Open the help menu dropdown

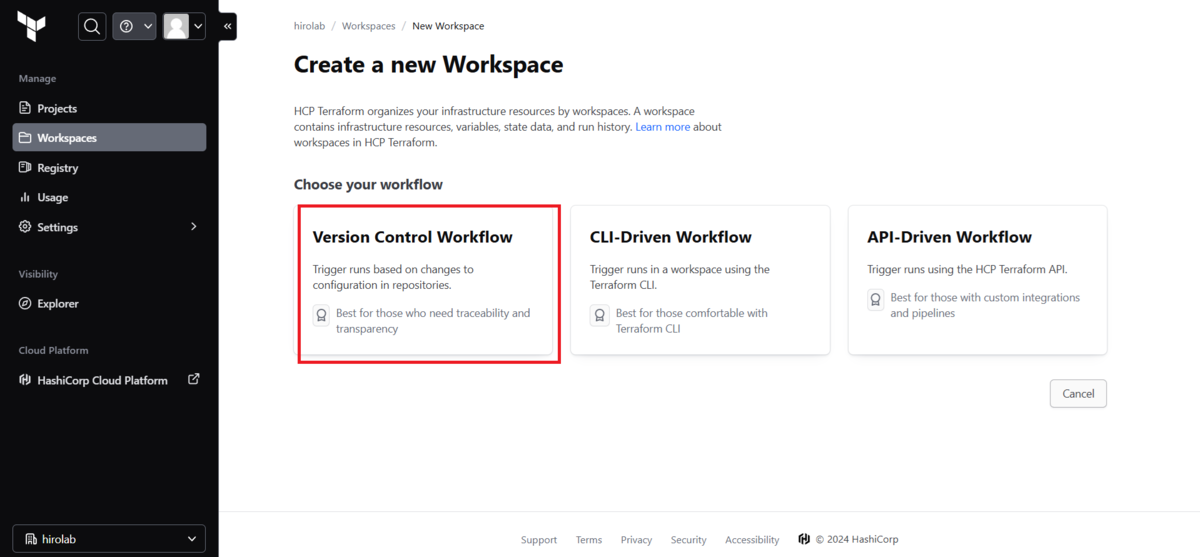[x=134, y=27]
